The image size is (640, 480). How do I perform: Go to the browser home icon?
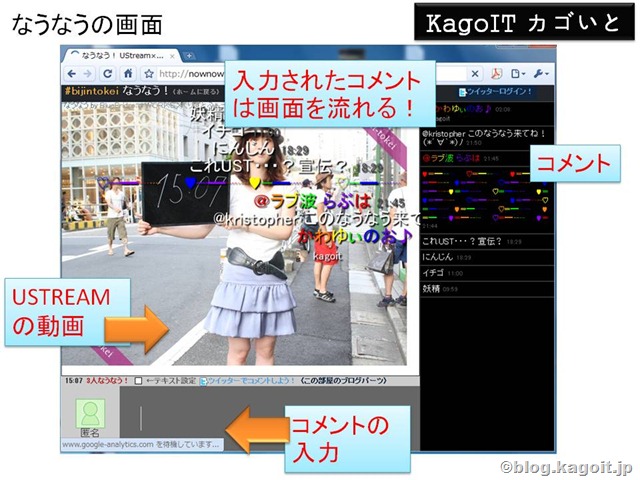point(128,74)
